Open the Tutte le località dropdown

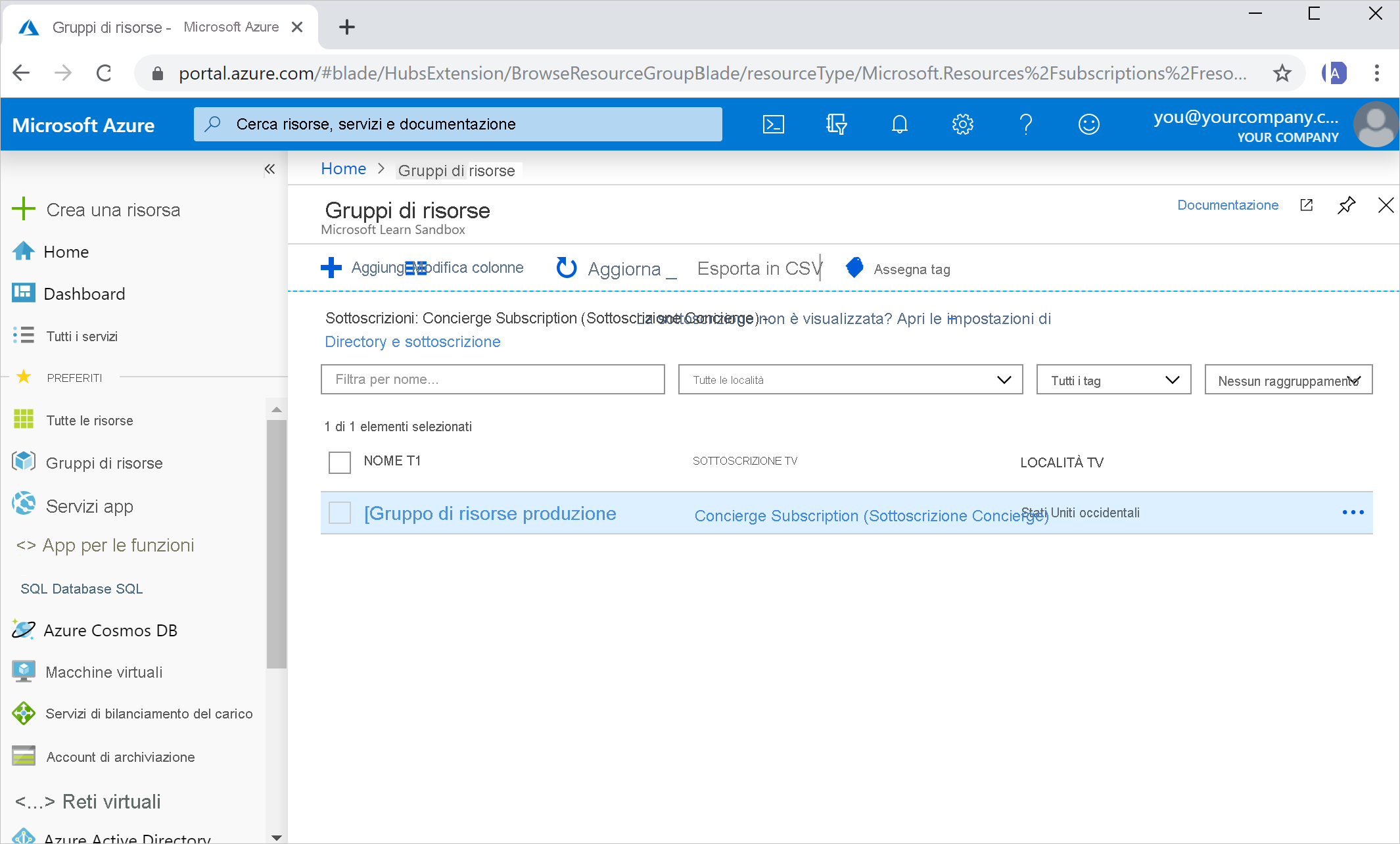click(x=851, y=379)
